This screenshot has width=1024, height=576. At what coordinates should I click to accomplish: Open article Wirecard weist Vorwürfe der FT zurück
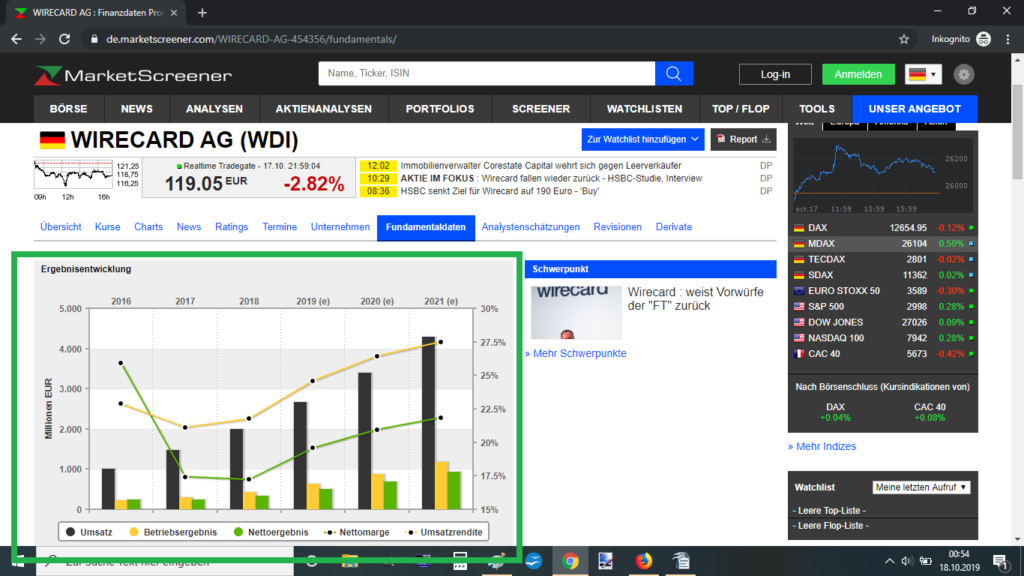click(696, 299)
